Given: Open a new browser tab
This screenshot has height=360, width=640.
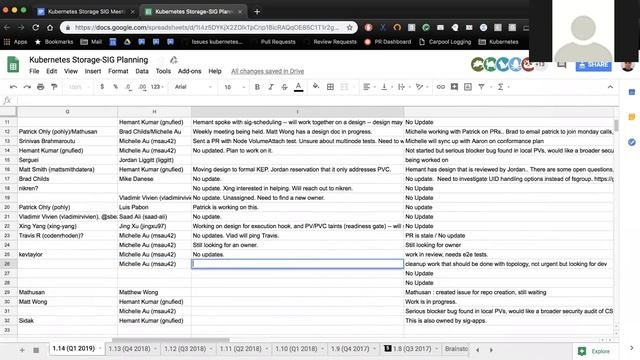Looking at the screenshot, I should [257, 11].
